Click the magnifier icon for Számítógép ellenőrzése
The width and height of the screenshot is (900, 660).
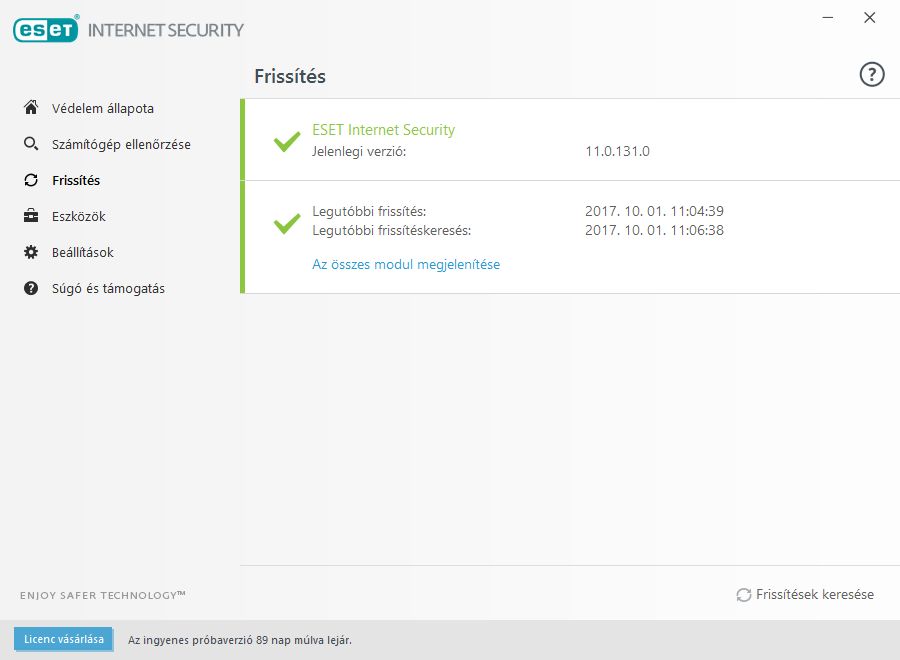pos(31,143)
